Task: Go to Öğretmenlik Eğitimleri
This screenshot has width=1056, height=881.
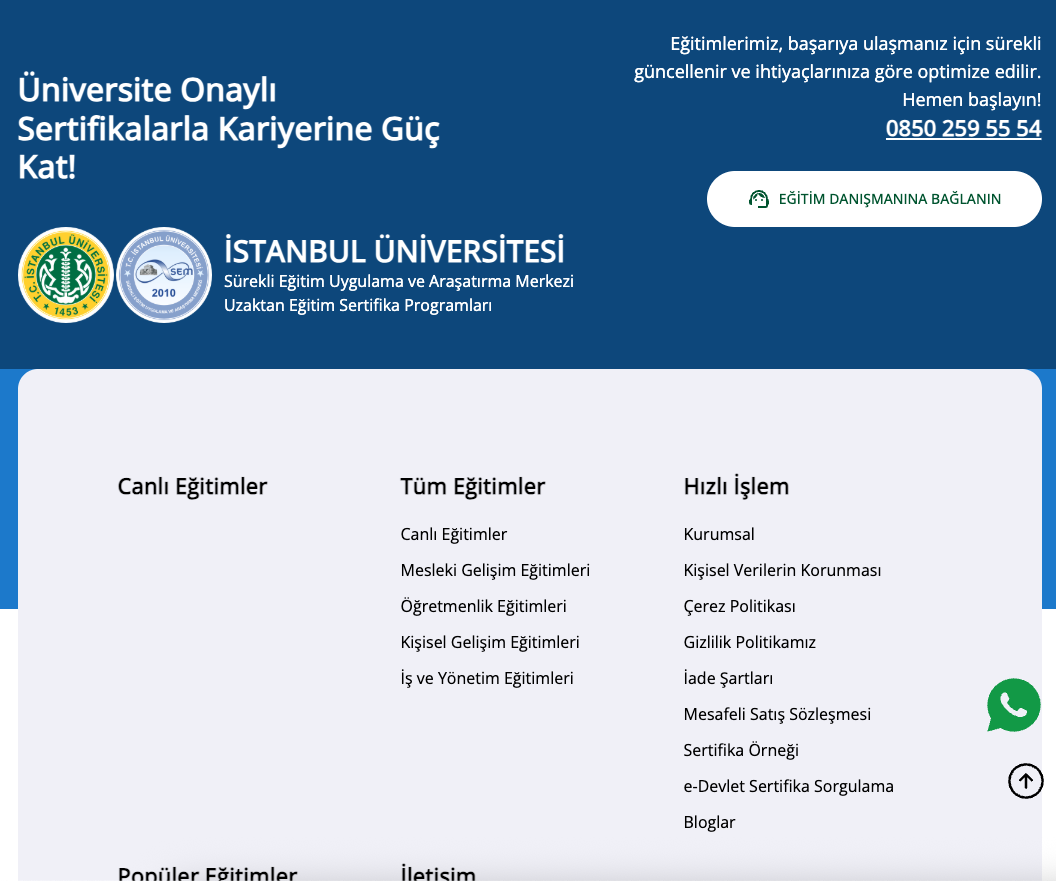Action: coord(483,606)
